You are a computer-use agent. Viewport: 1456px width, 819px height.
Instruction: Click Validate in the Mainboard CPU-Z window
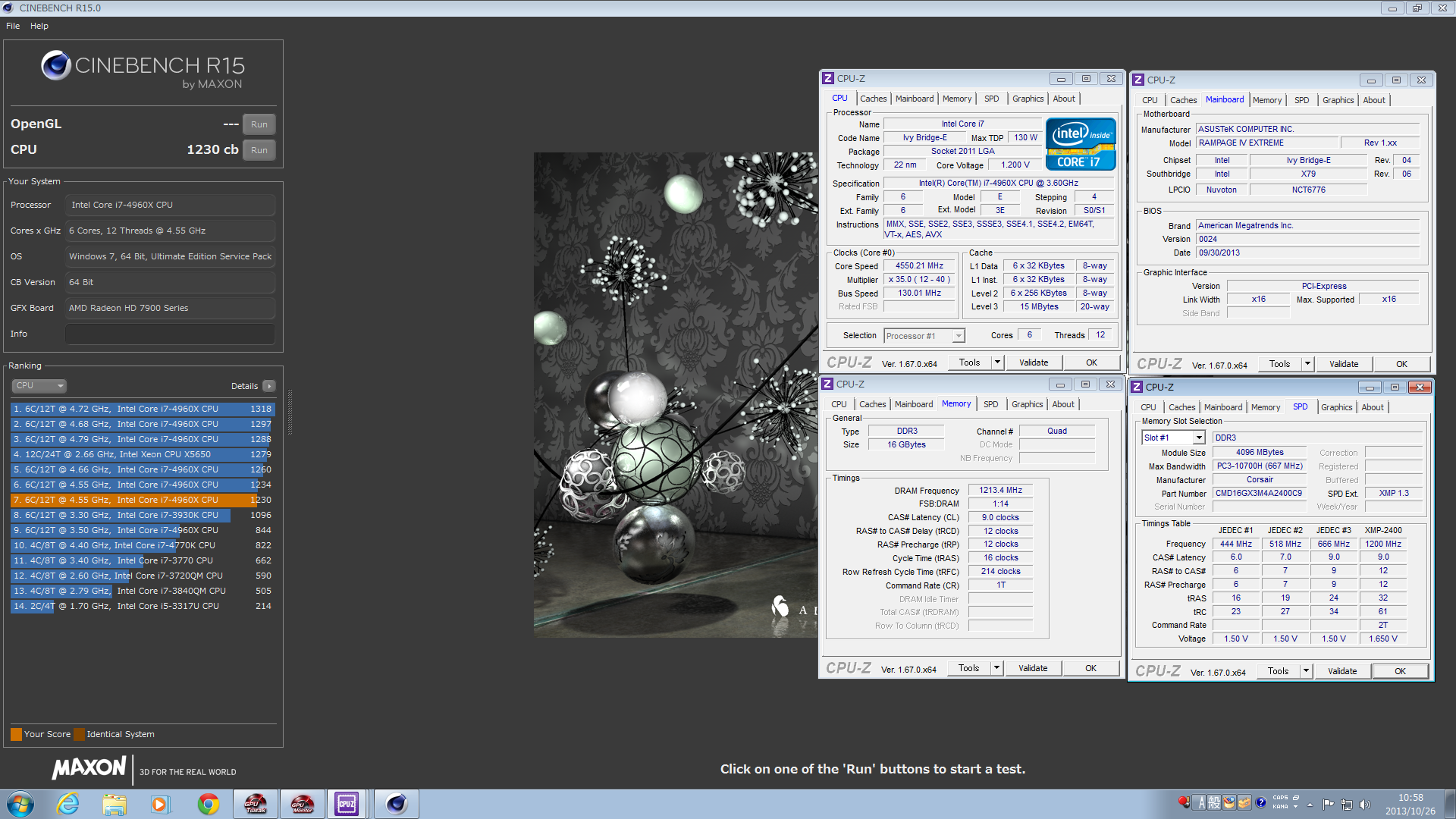1343,364
